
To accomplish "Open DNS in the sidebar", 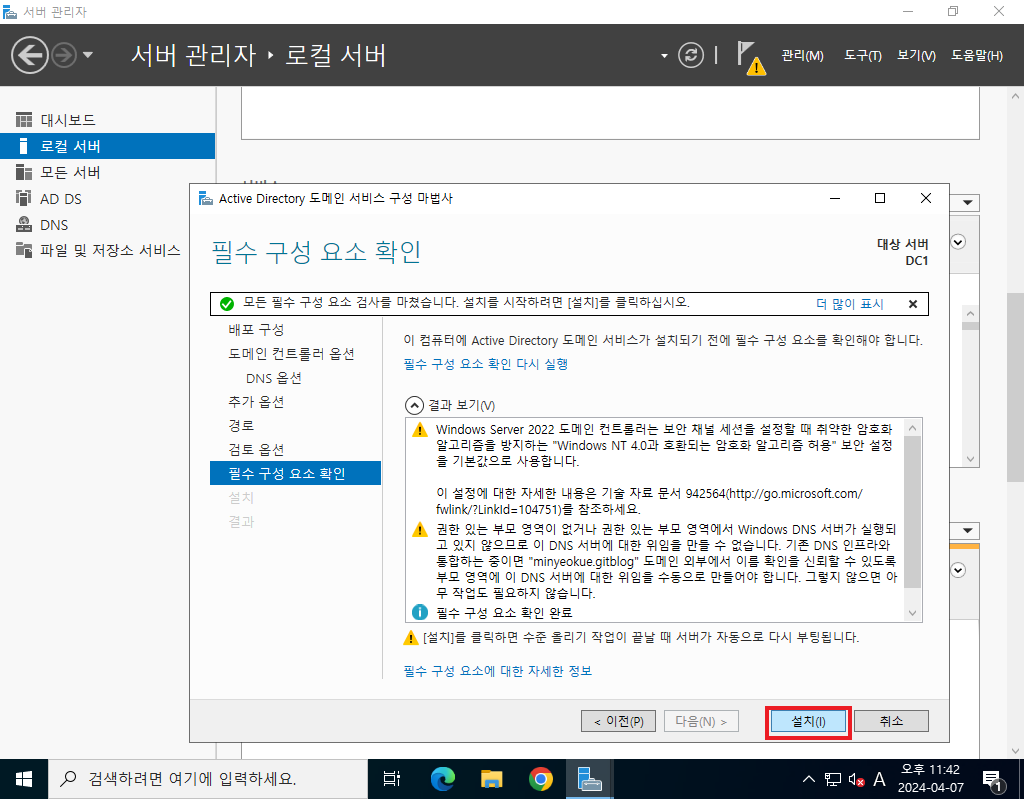I will click(x=108, y=225).
